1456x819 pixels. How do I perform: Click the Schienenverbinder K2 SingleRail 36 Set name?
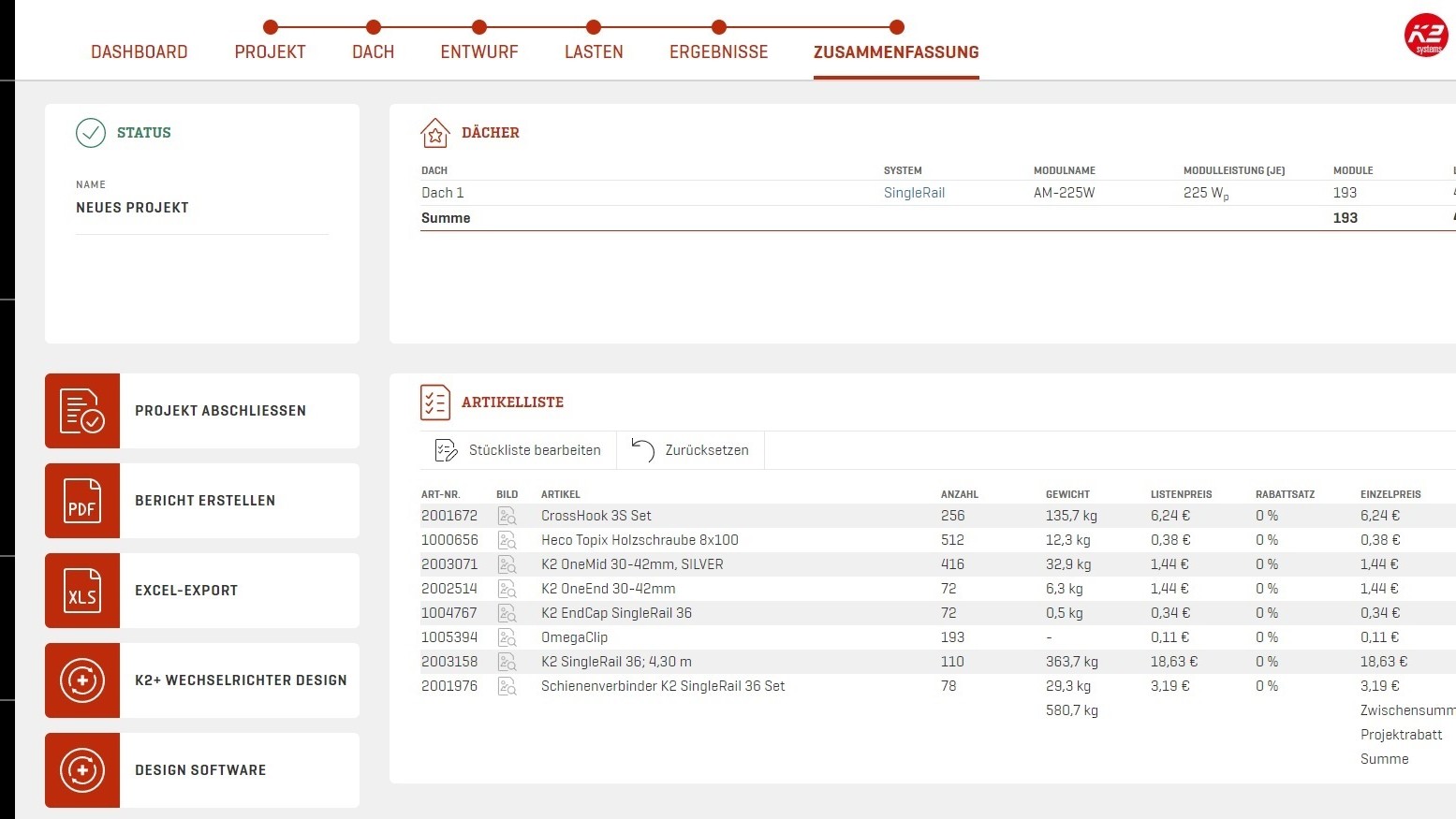(x=663, y=686)
